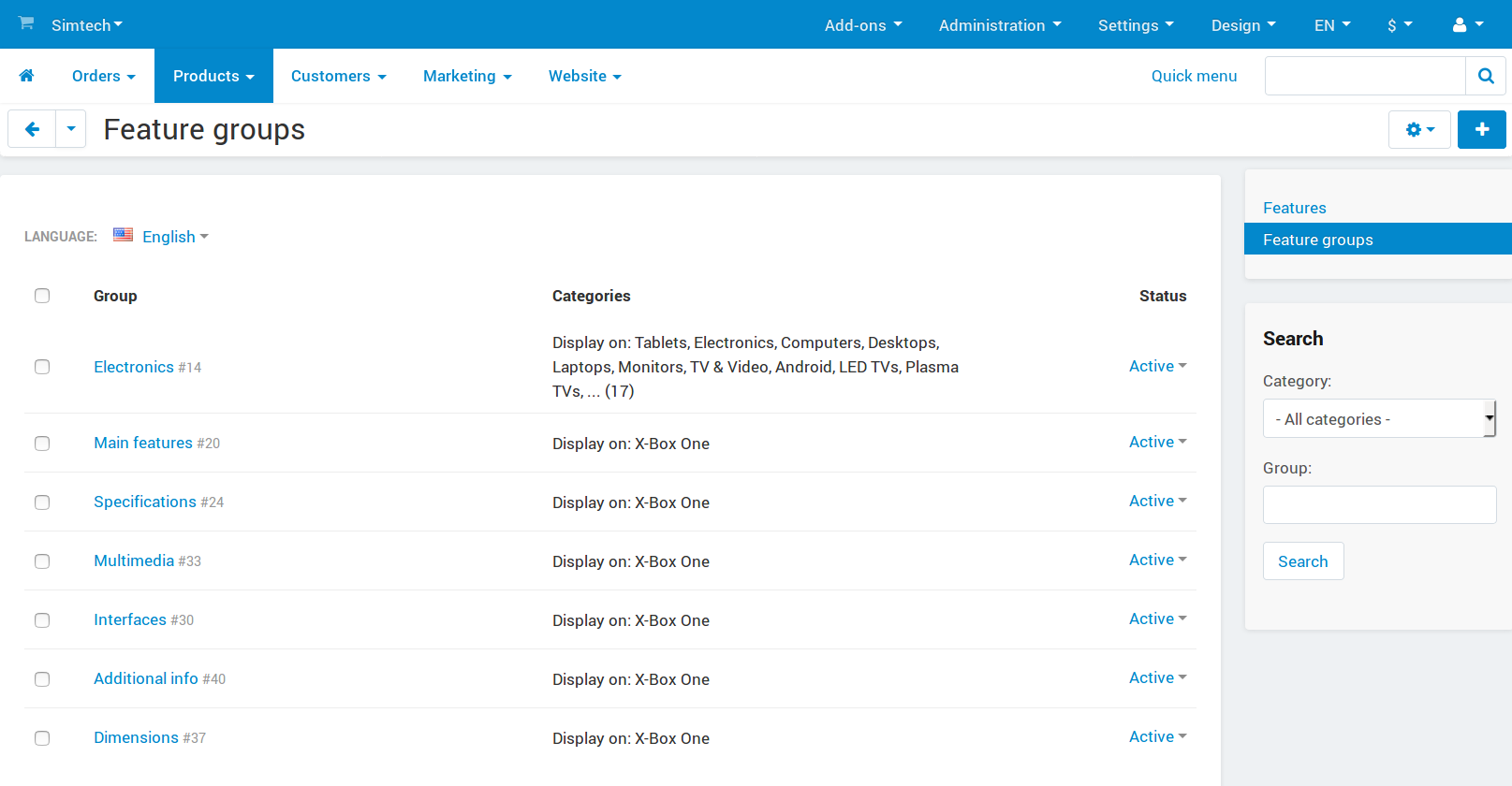Change Interfaces Active status
The height and width of the screenshot is (786, 1512).
(x=1157, y=619)
